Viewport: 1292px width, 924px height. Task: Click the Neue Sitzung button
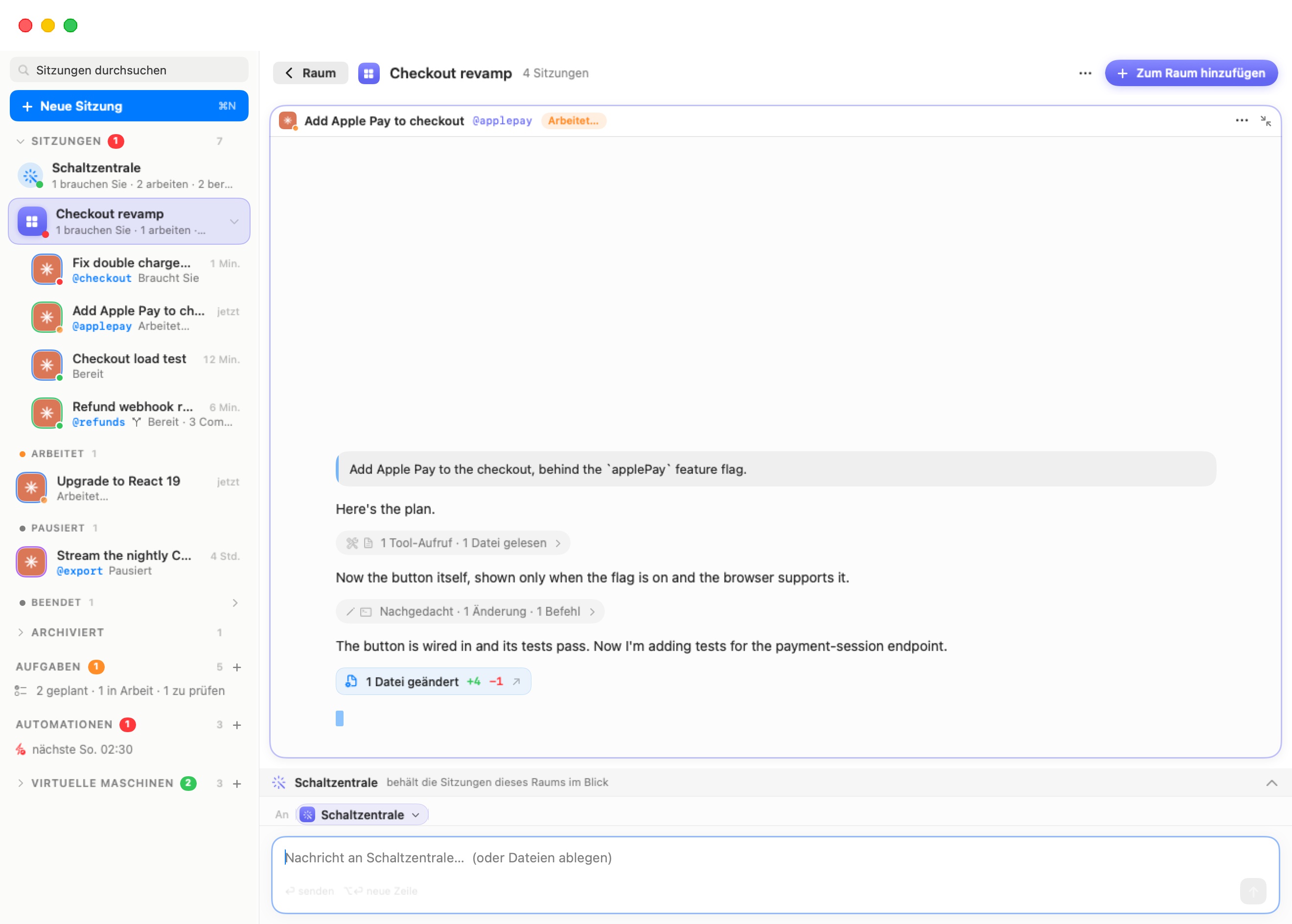129,106
